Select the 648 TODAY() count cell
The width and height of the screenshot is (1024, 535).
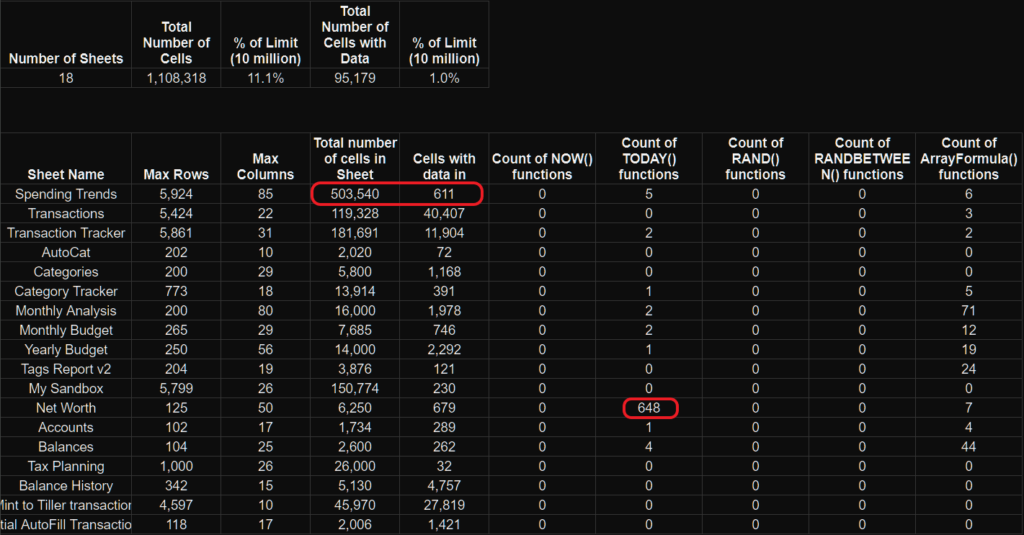tap(649, 408)
